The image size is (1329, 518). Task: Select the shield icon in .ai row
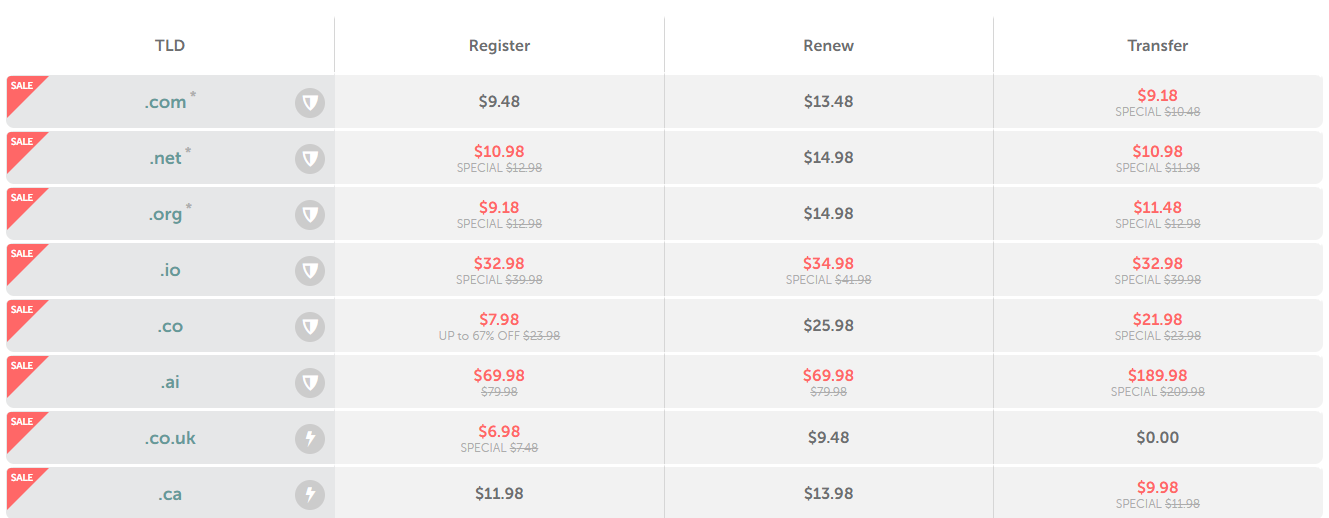[310, 382]
